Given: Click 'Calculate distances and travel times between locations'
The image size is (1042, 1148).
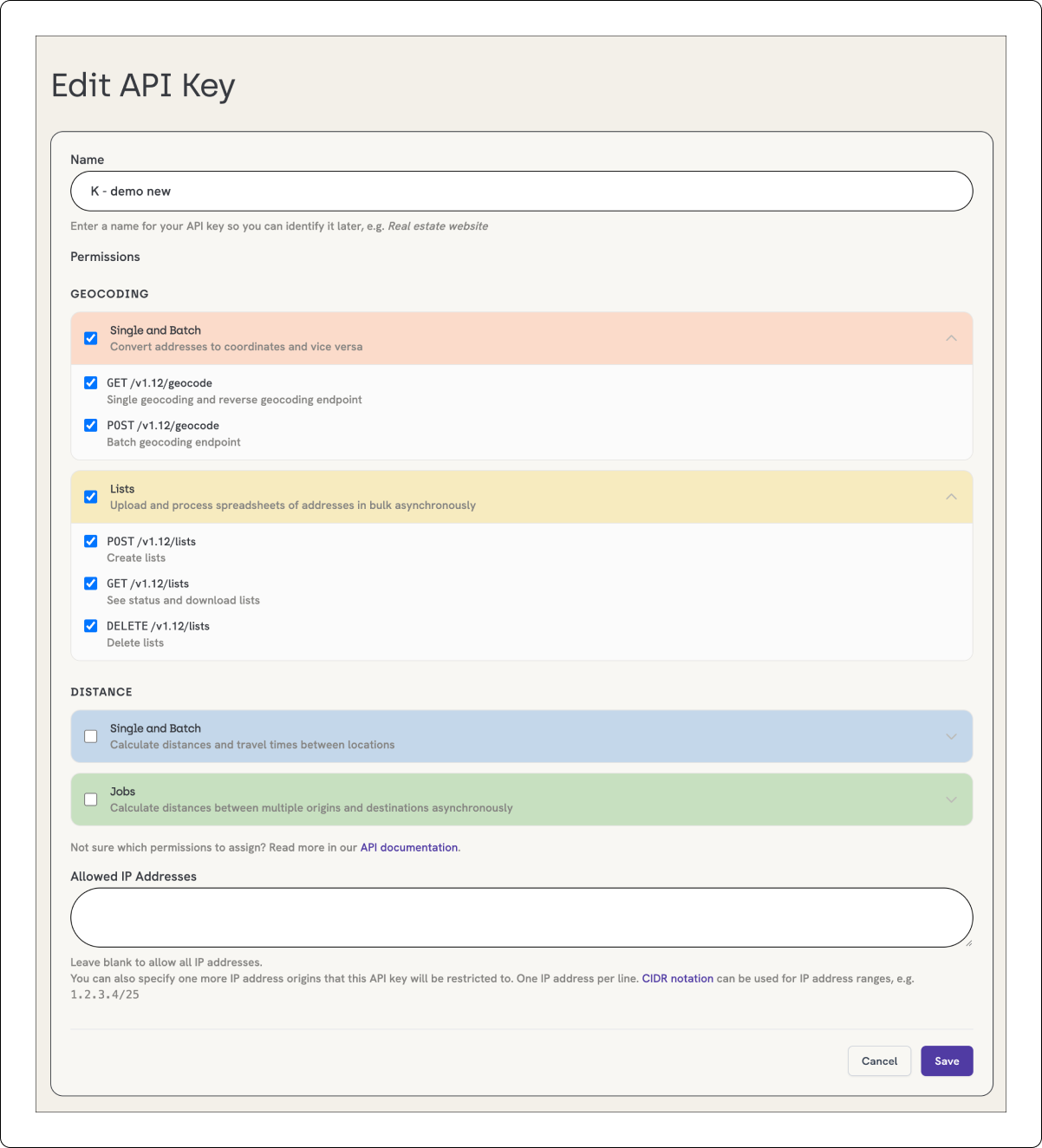Looking at the screenshot, I should [252, 745].
